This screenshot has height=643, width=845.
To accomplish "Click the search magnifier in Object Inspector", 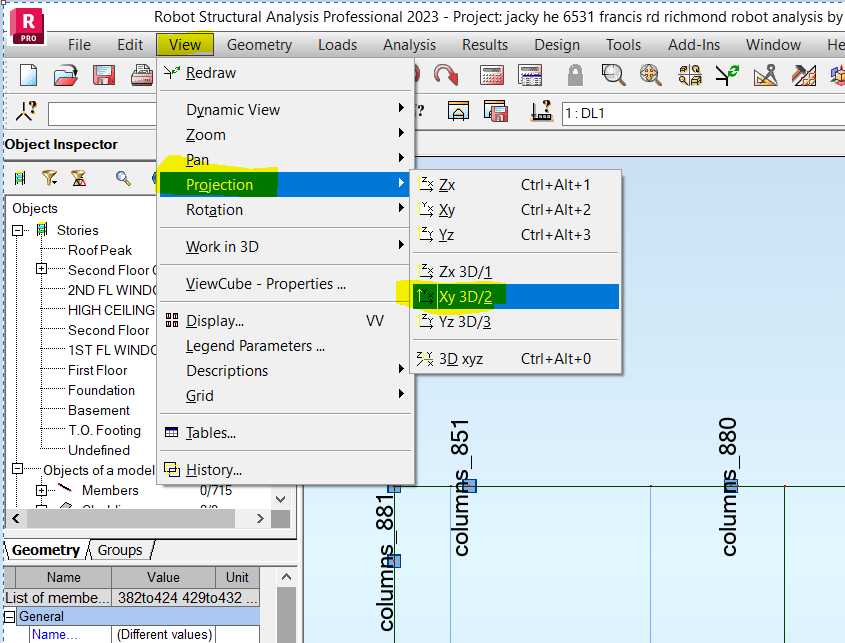I will coord(123,177).
